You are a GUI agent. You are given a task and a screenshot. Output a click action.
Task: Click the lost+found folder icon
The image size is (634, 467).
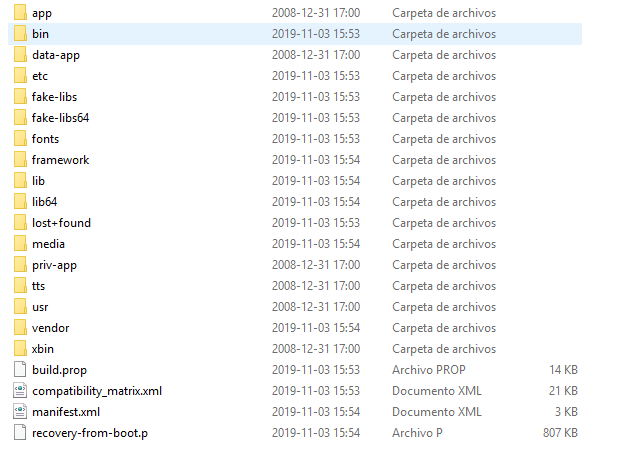(x=20, y=223)
